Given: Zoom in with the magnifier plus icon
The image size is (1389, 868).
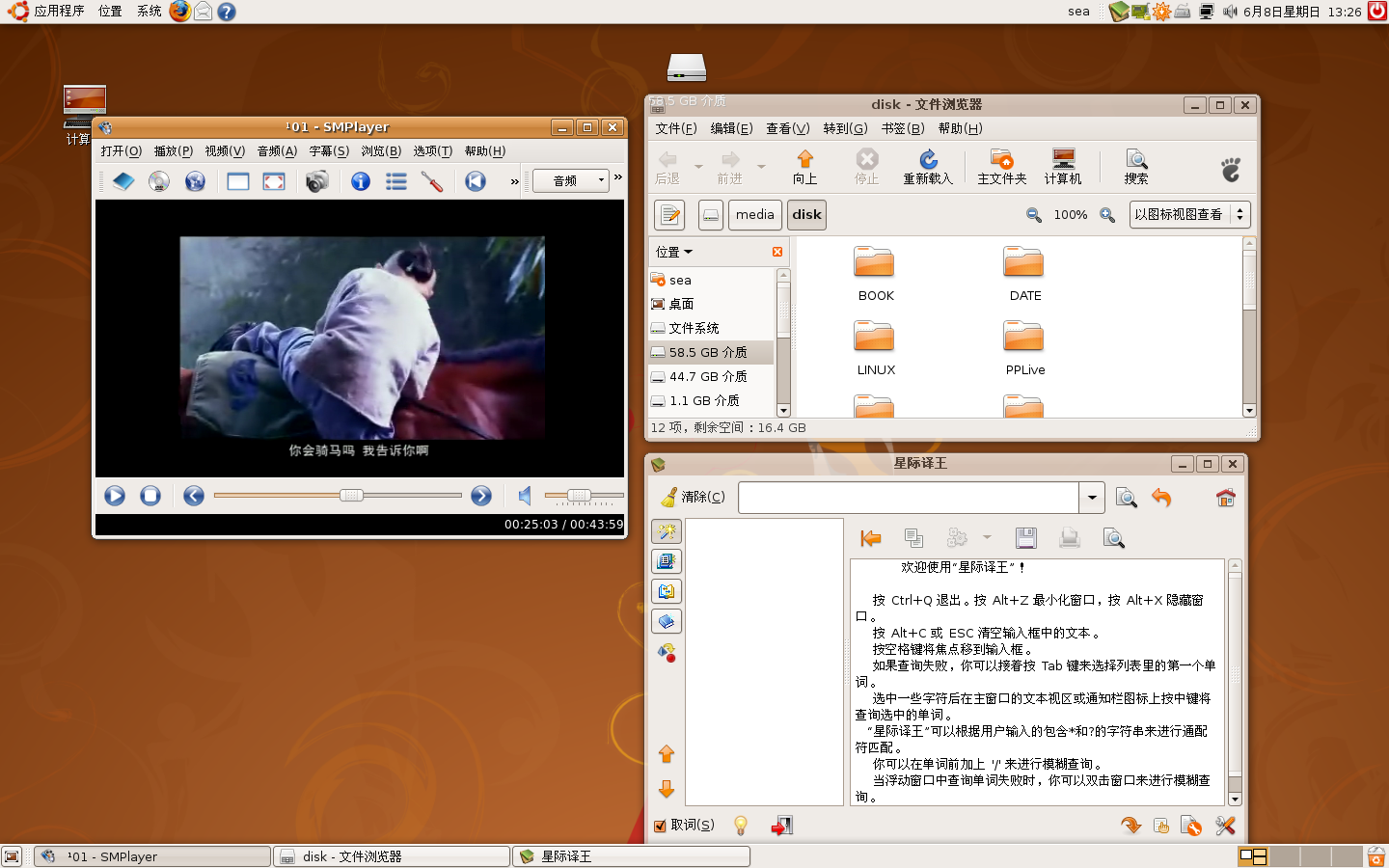Looking at the screenshot, I should tap(1107, 215).
